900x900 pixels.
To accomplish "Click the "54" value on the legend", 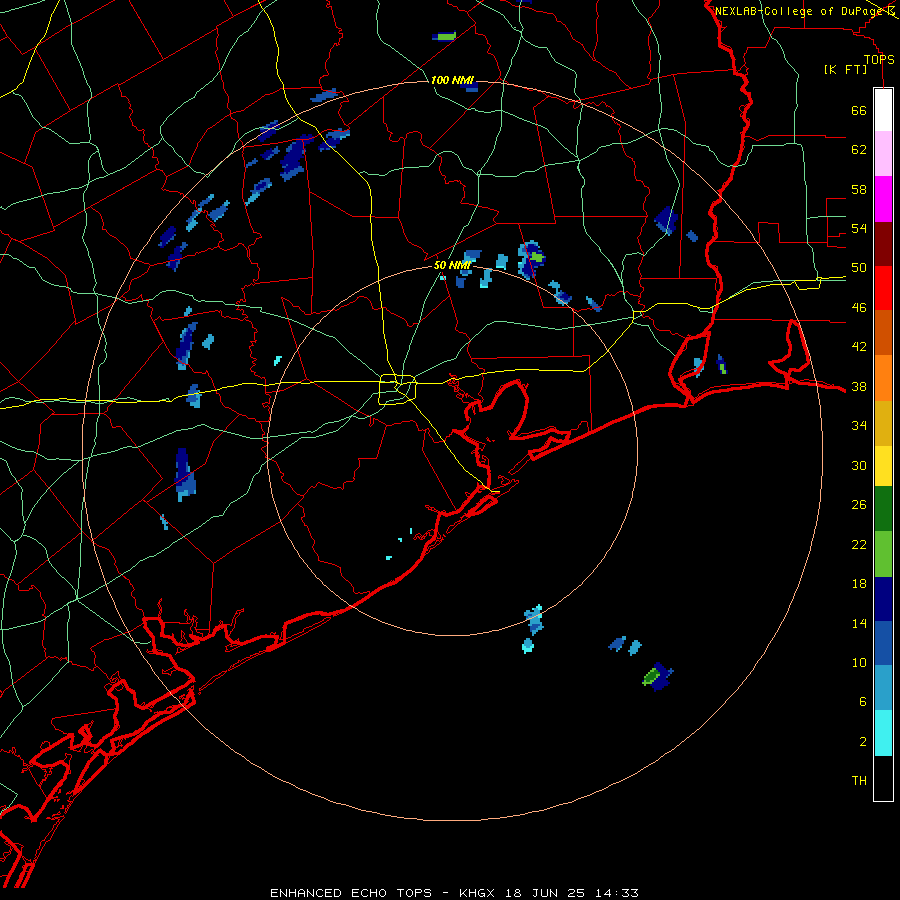I will pyautogui.click(x=859, y=228).
